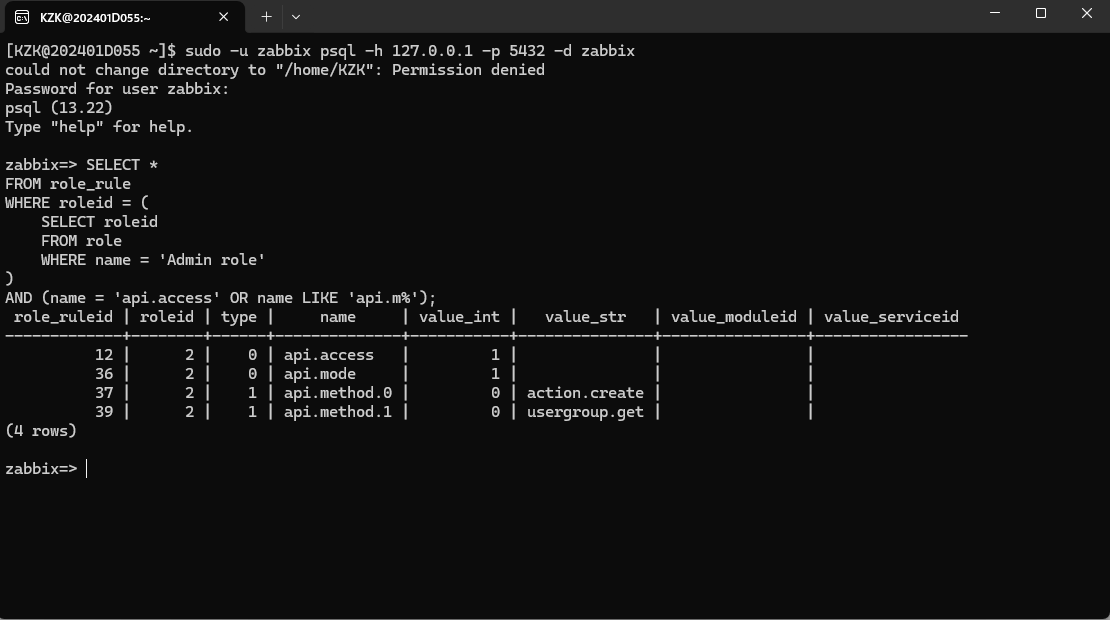Click the api.mode row name cell
The height and width of the screenshot is (620, 1110).
click(x=320, y=374)
